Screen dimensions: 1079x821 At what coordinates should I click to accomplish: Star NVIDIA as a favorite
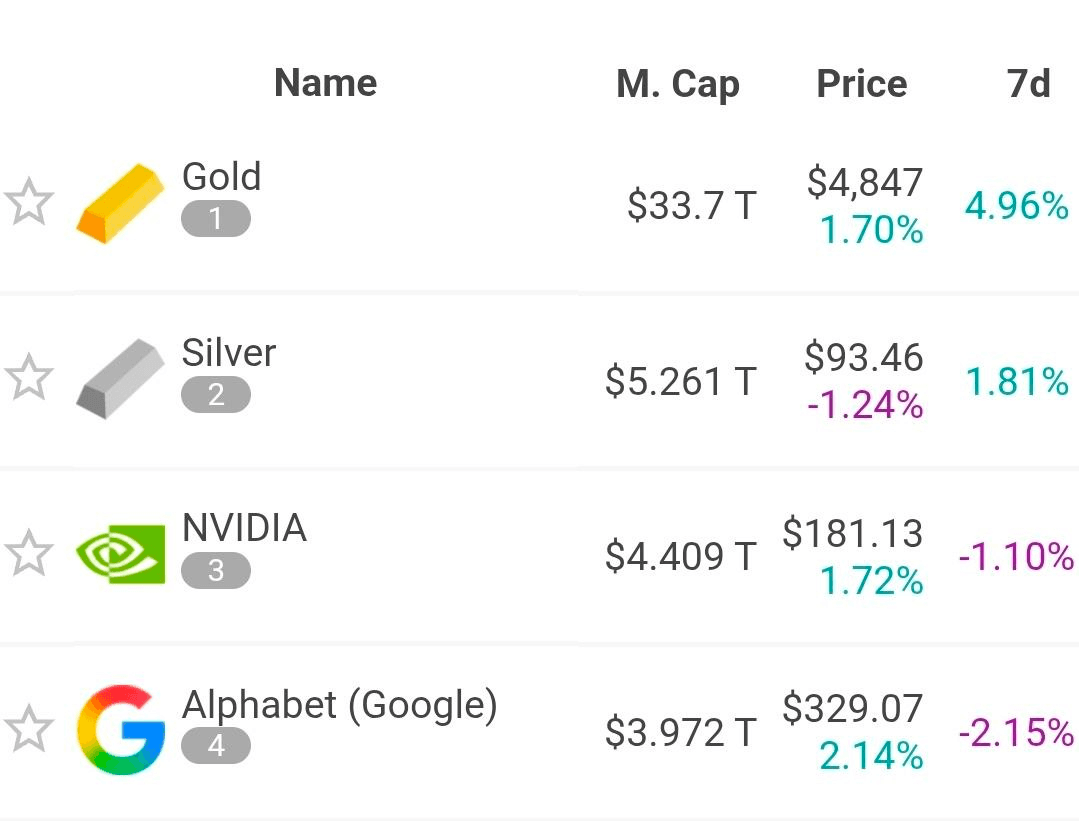pyautogui.click(x=28, y=554)
